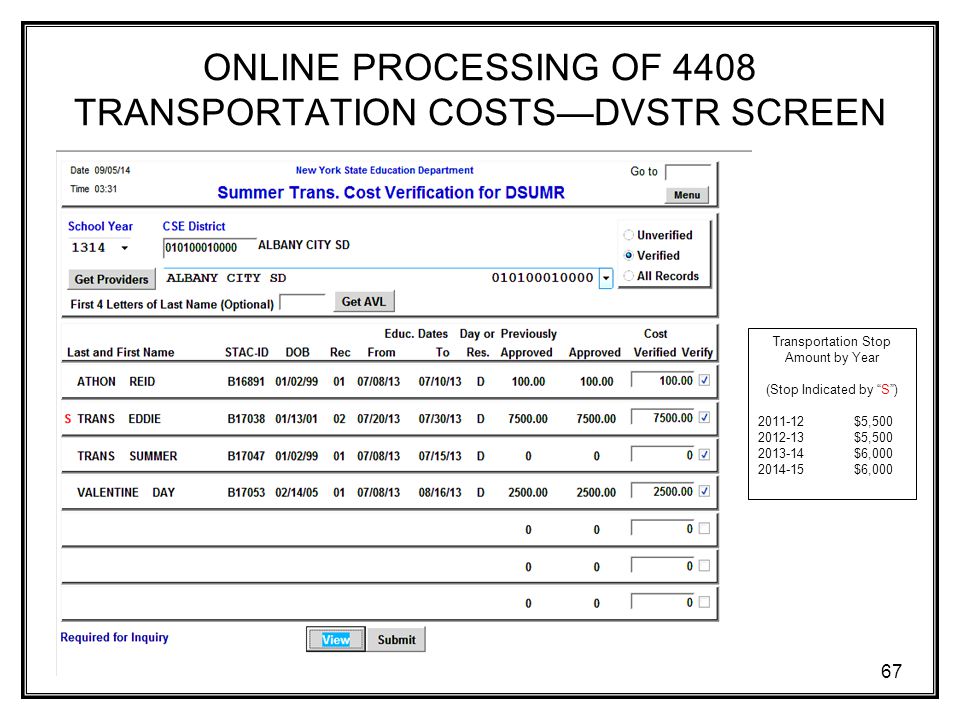Image resolution: width=960 pixels, height=720 pixels.
Task: Click DOB 02/14/05
Action: coord(296,492)
